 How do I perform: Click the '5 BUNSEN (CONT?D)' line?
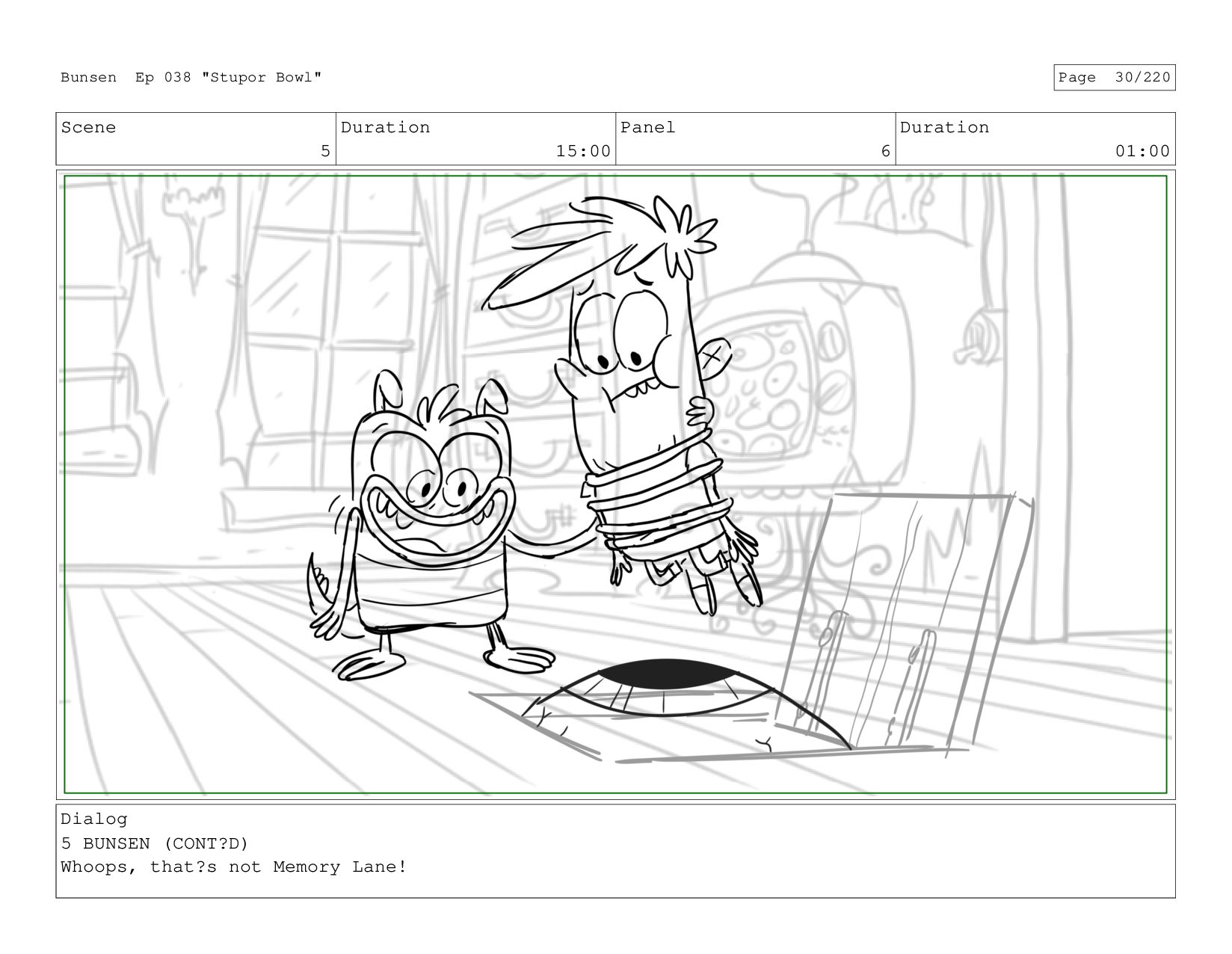154,843
